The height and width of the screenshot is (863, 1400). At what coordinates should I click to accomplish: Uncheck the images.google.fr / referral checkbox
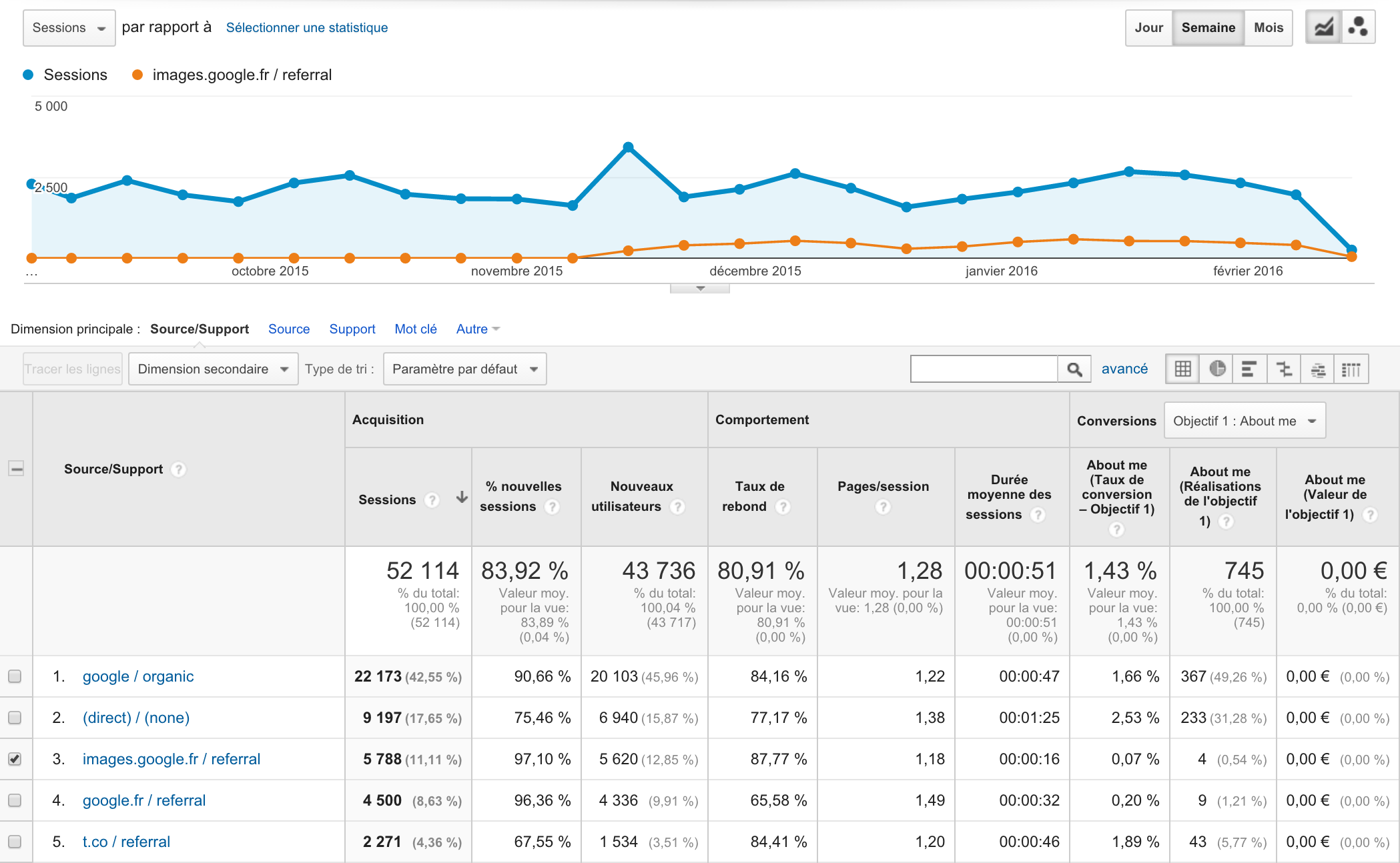(15, 759)
